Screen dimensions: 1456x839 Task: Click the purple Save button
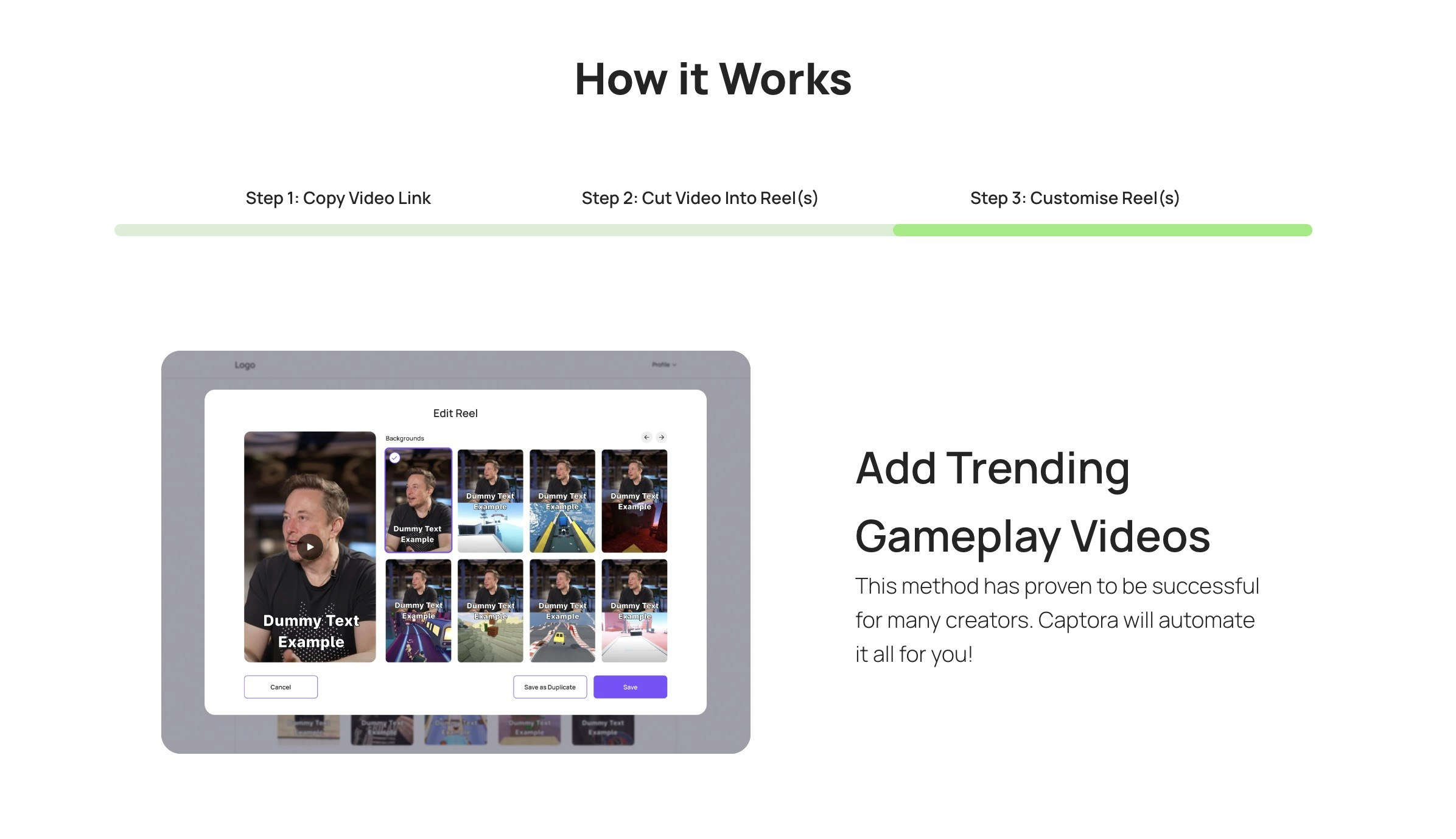click(630, 687)
